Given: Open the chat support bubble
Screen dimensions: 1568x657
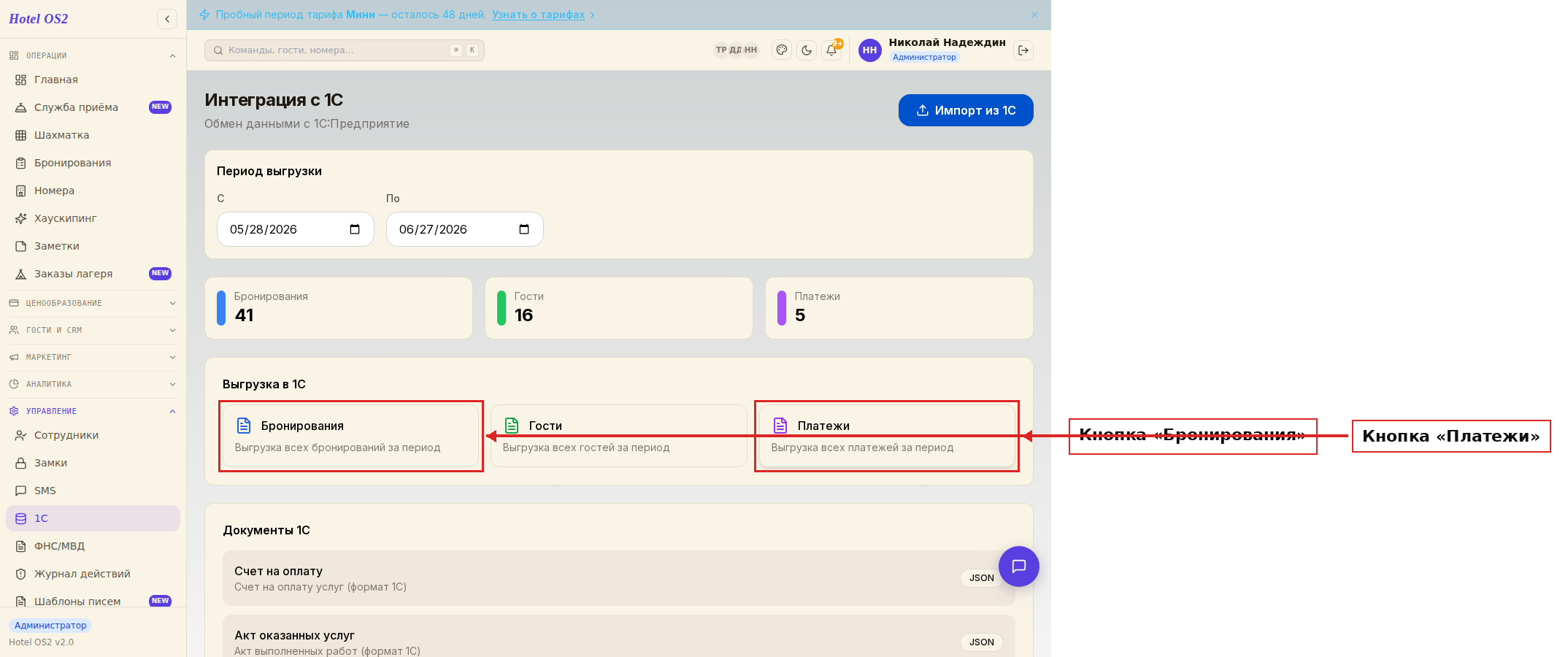Looking at the screenshot, I should click(1019, 566).
